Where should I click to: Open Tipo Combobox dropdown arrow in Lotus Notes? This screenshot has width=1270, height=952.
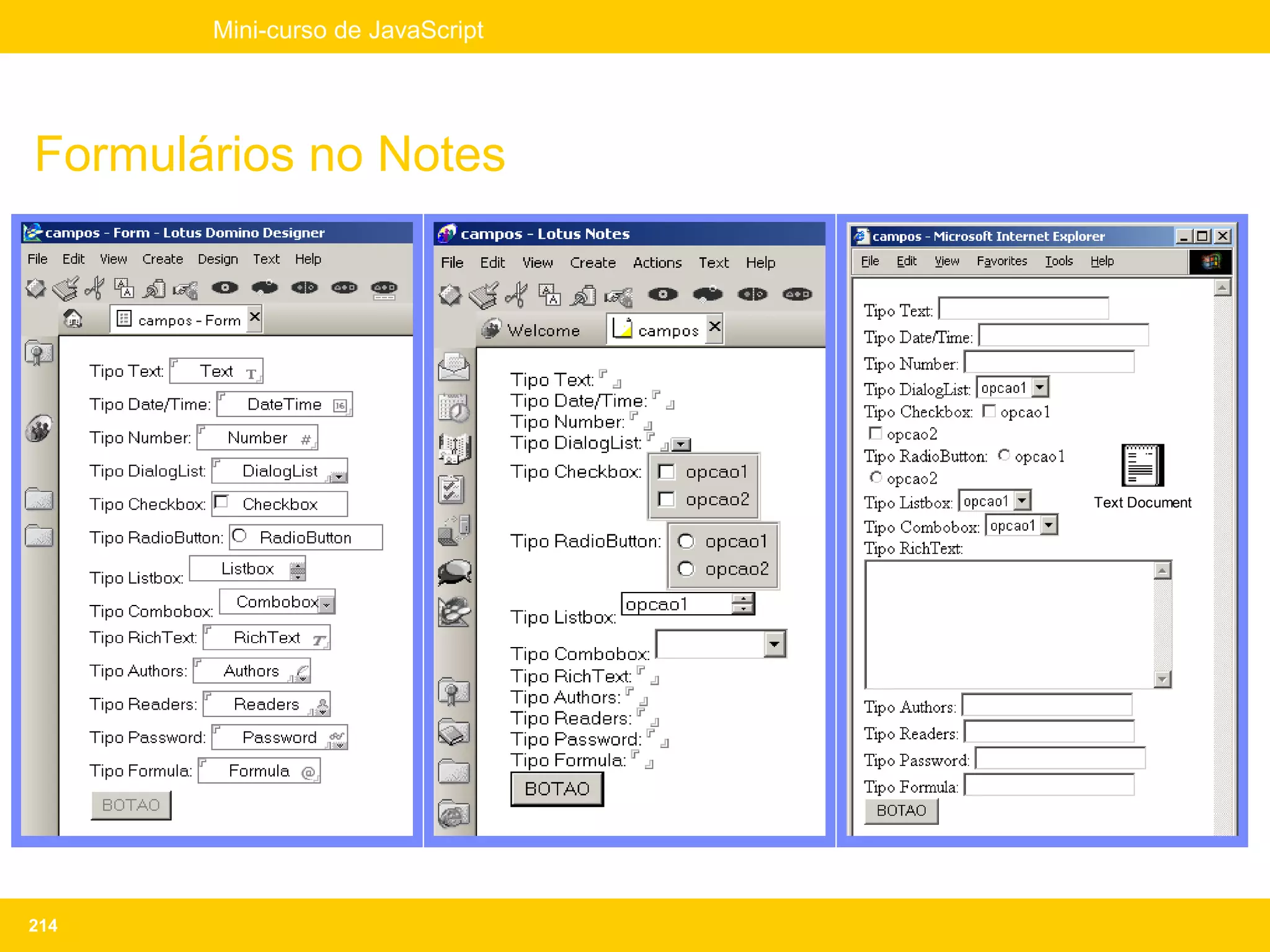[774, 644]
